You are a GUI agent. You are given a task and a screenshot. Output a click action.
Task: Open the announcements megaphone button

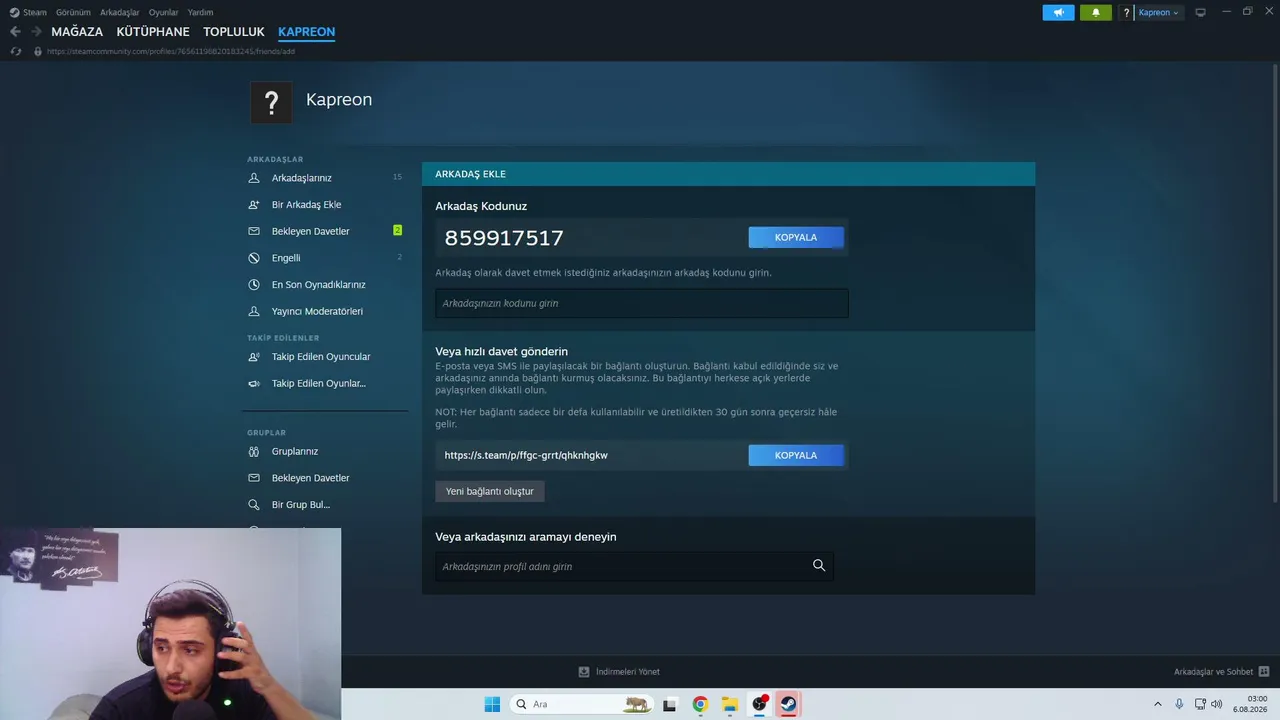(x=1058, y=13)
